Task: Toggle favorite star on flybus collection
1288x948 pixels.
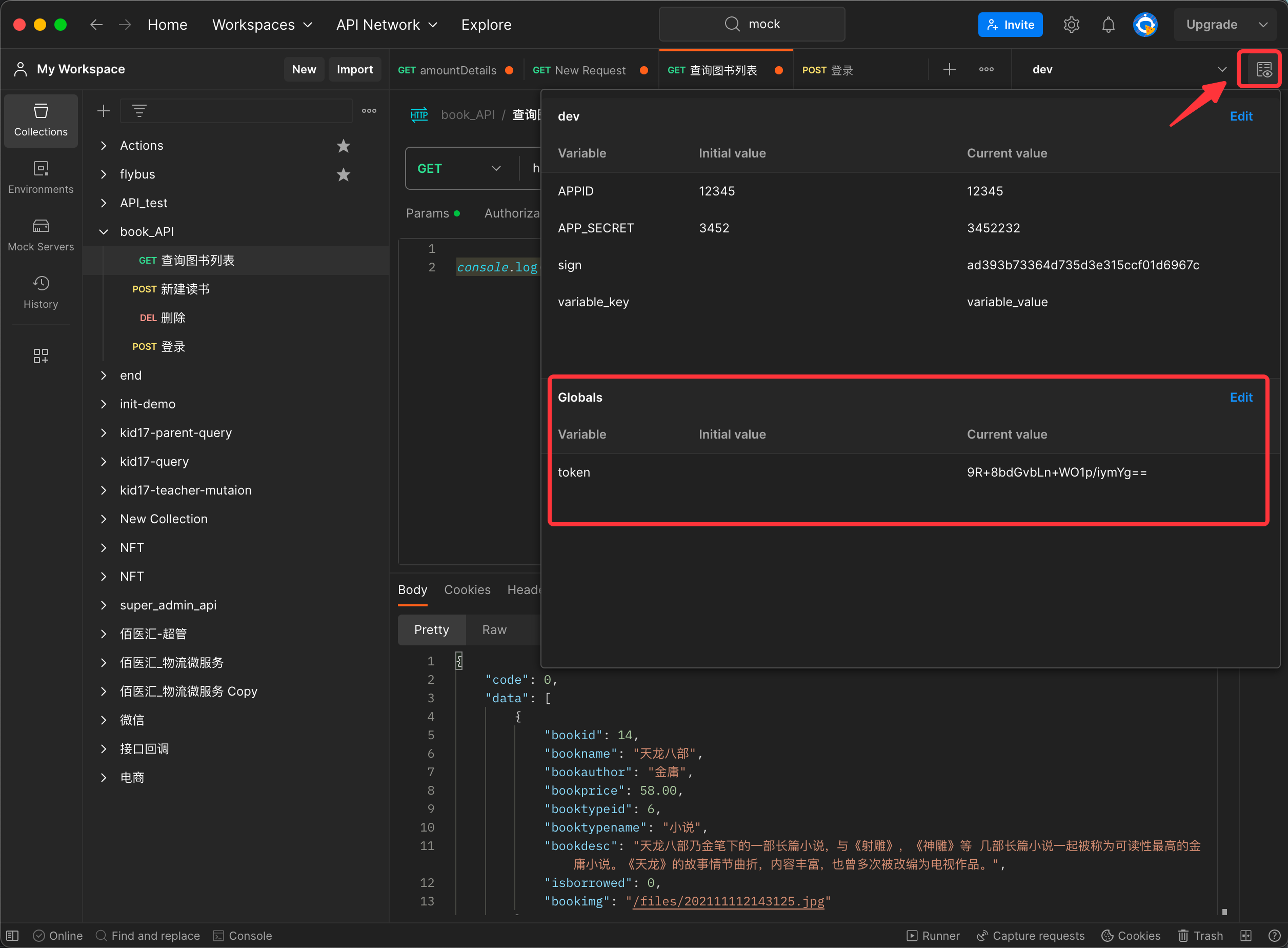Action: point(343,174)
